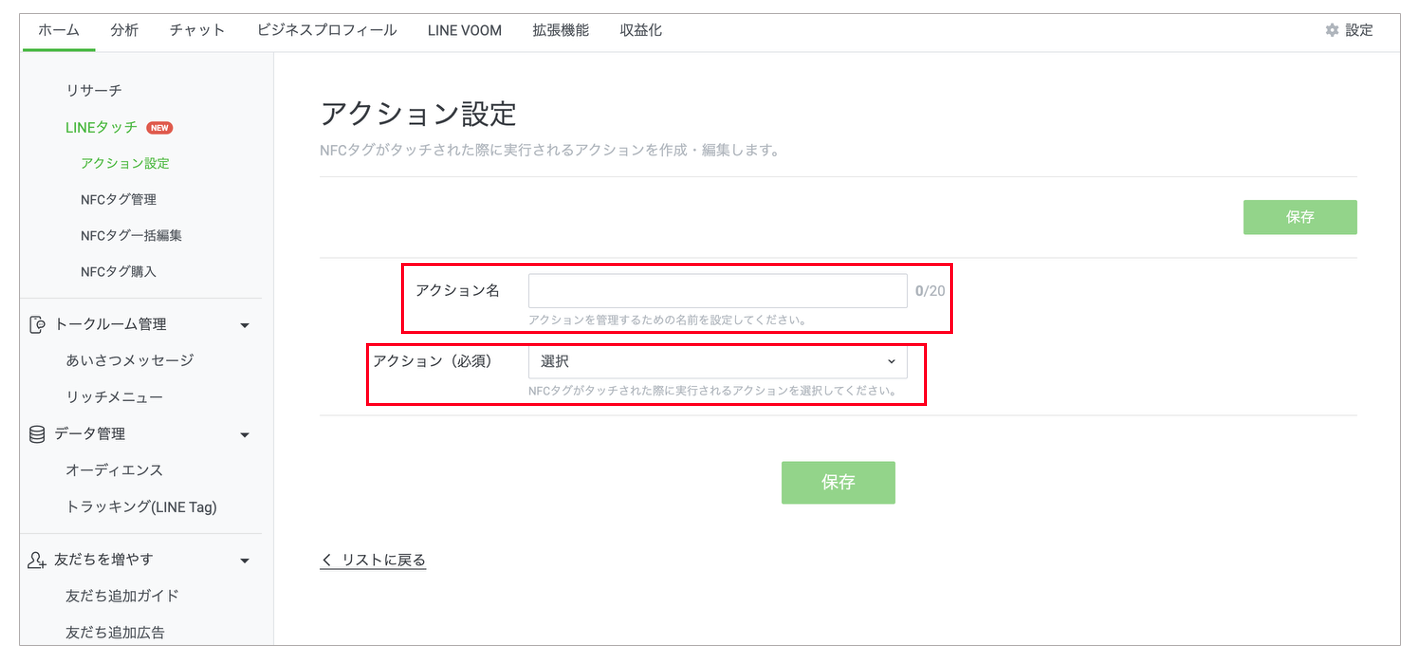Collapse the データ管理 section arrow
The image size is (1419, 670).
point(245,435)
